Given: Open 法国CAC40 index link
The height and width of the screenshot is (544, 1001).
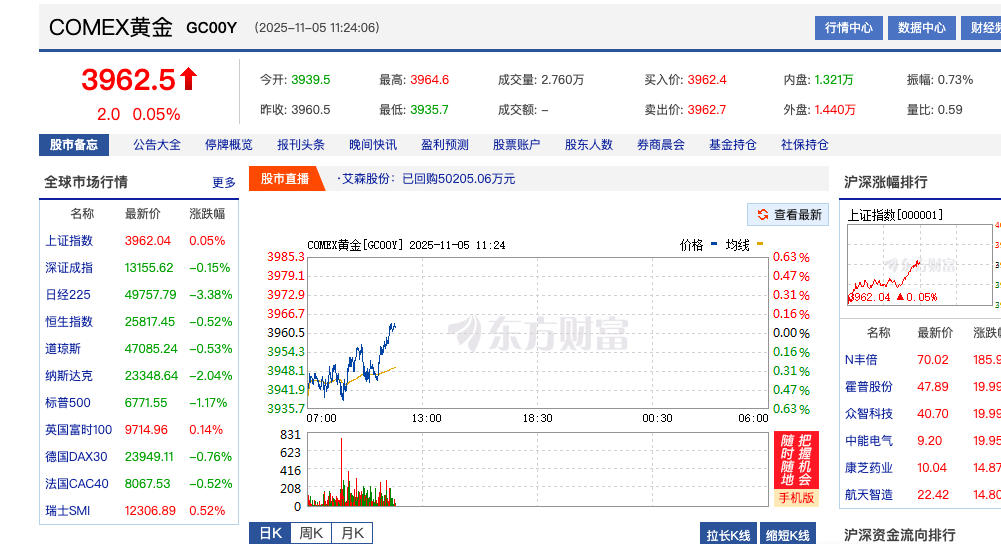Looking at the screenshot, I should click(x=77, y=483).
